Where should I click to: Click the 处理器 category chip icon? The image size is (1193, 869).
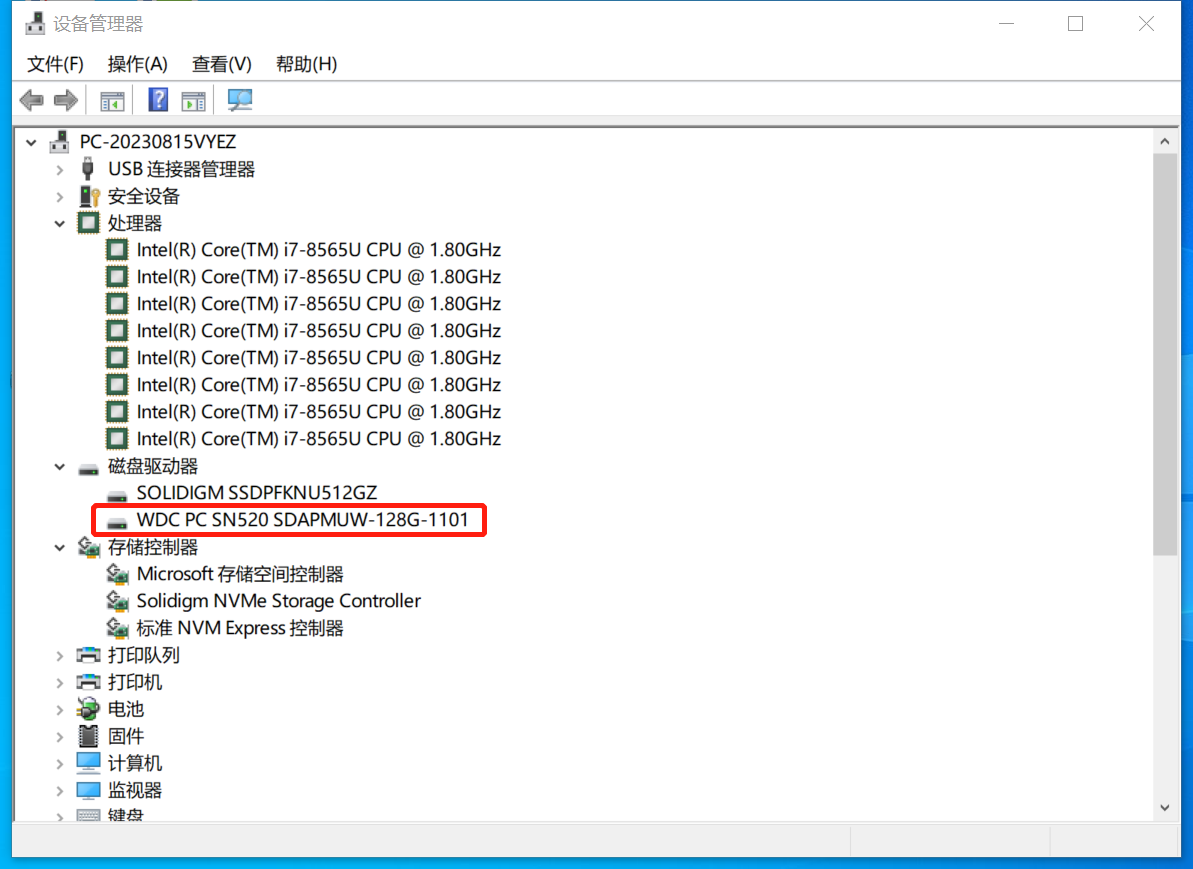88,223
